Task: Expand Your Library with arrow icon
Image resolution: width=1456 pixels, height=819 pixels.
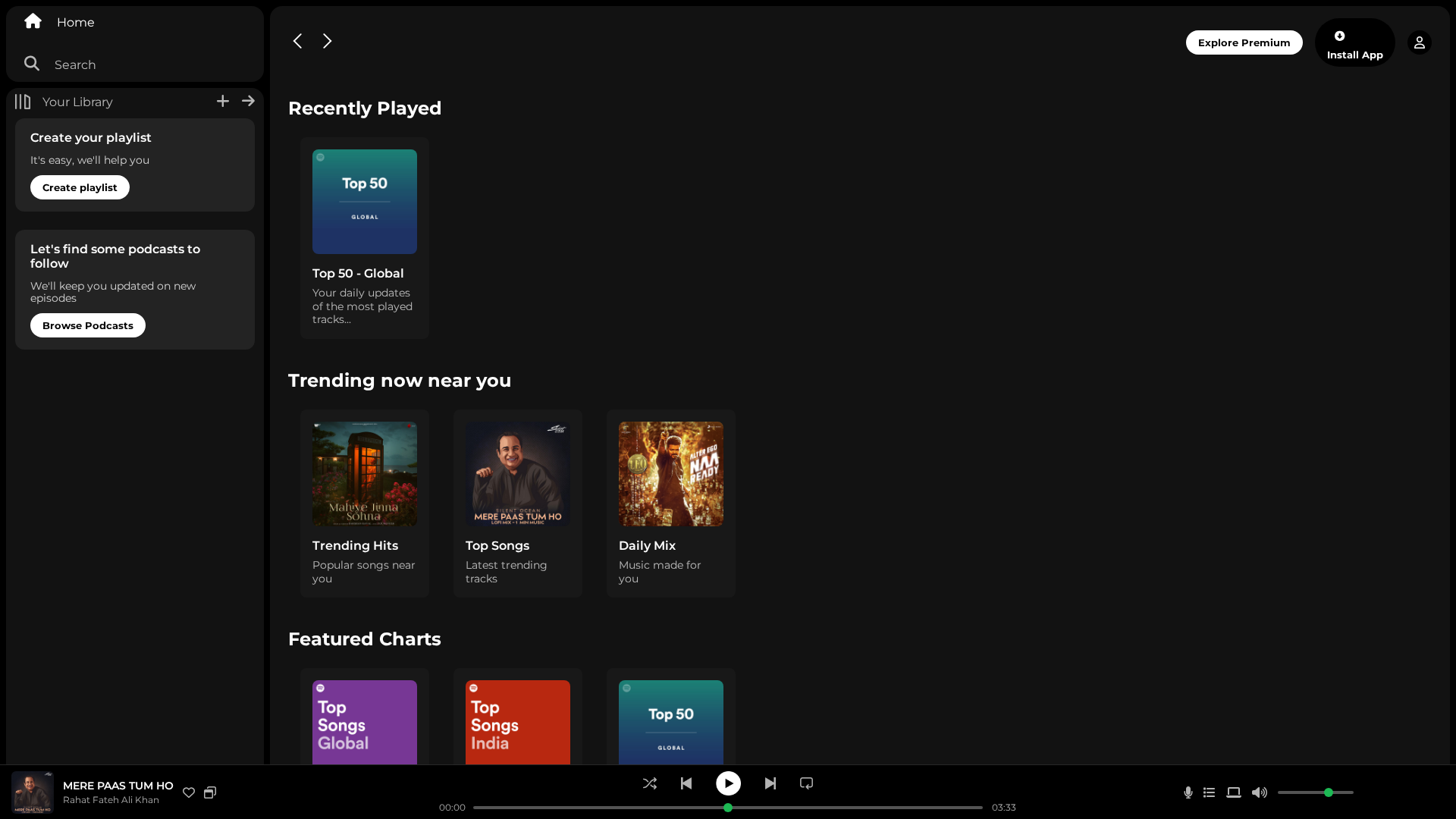Action: [249, 101]
